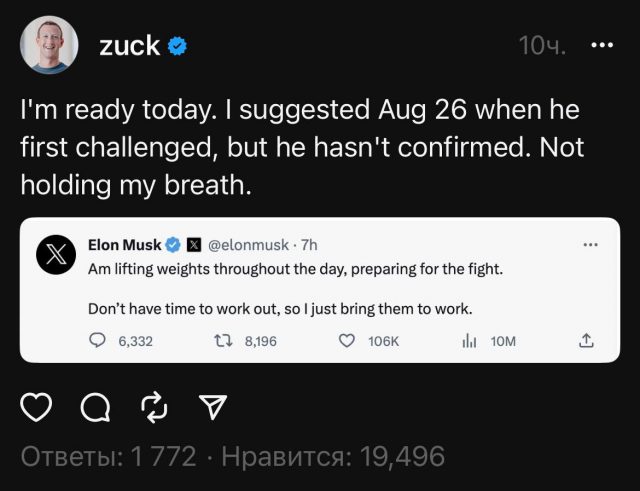The width and height of the screenshot is (640, 491).
Task: Repost using the circular arrows icon
Action: 153,407
